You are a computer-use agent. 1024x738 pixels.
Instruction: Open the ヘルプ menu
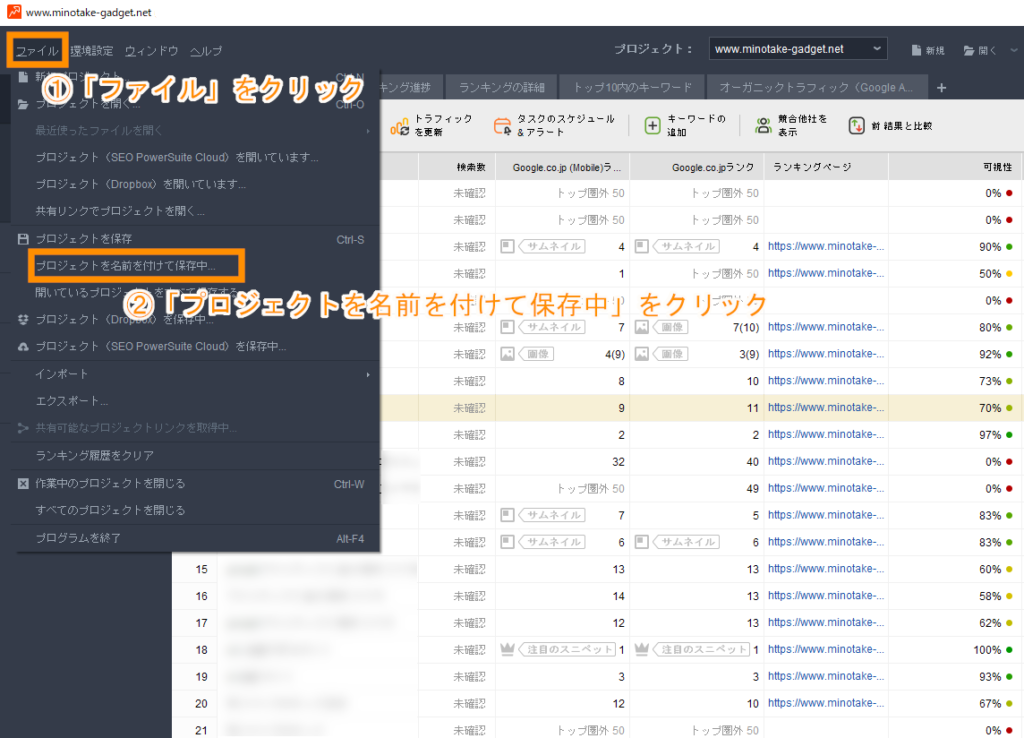tap(206, 51)
